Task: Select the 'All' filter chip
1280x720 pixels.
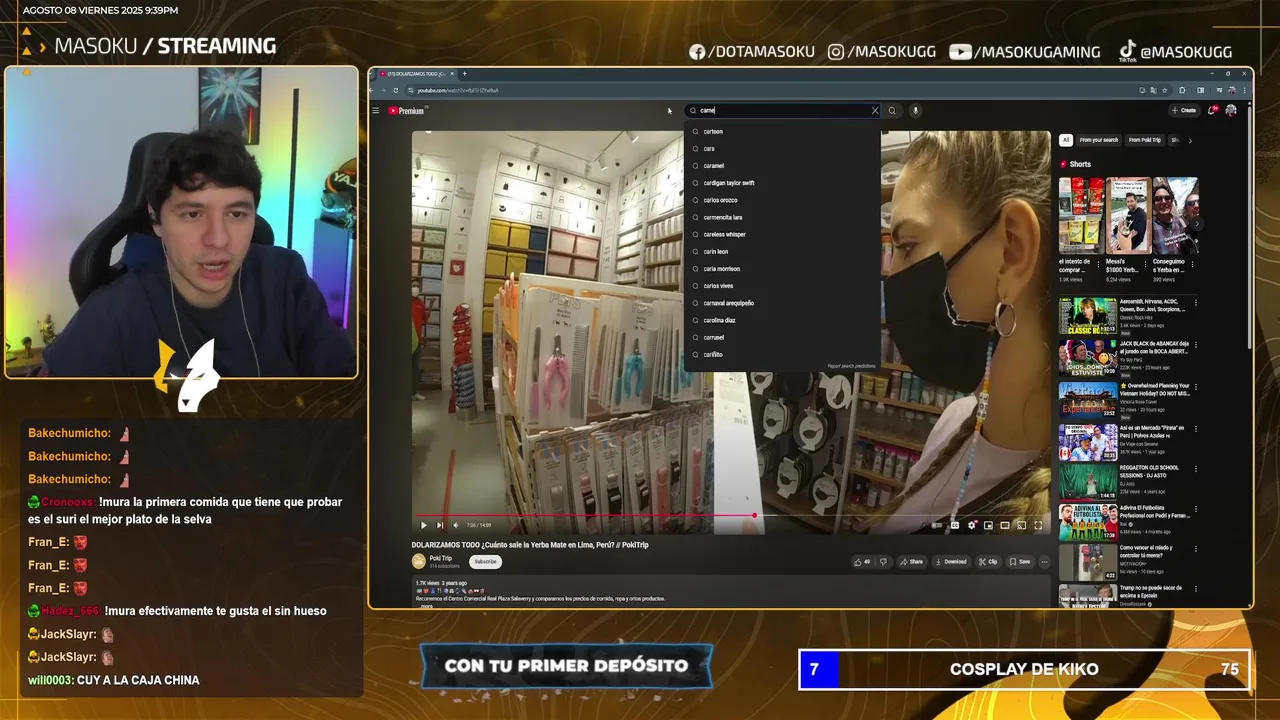Action: [1066, 140]
